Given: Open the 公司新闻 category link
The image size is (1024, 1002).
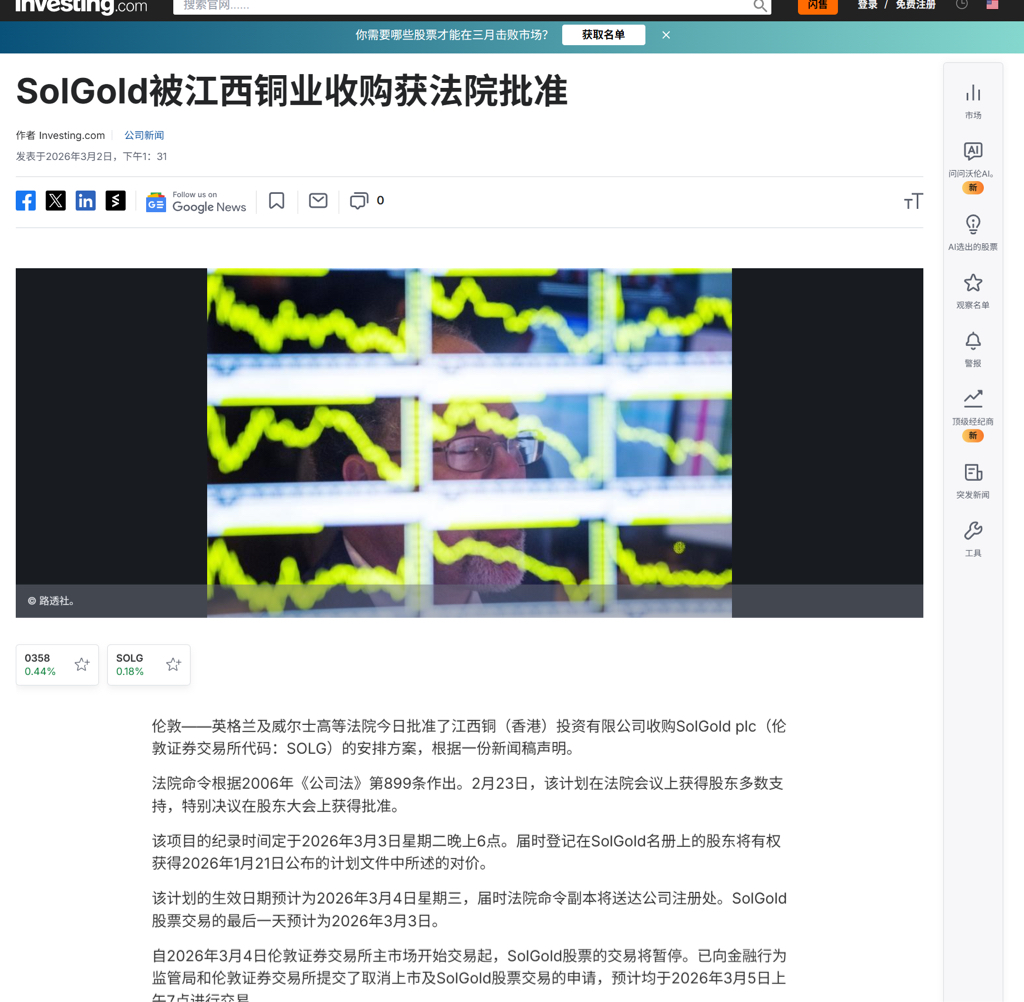Looking at the screenshot, I should coord(144,135).
